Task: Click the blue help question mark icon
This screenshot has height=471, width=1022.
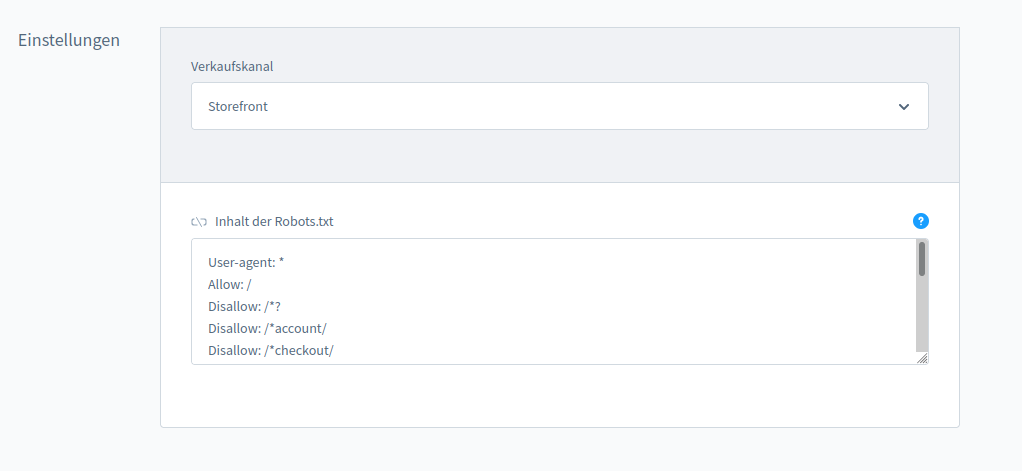Action: [921, 221]
